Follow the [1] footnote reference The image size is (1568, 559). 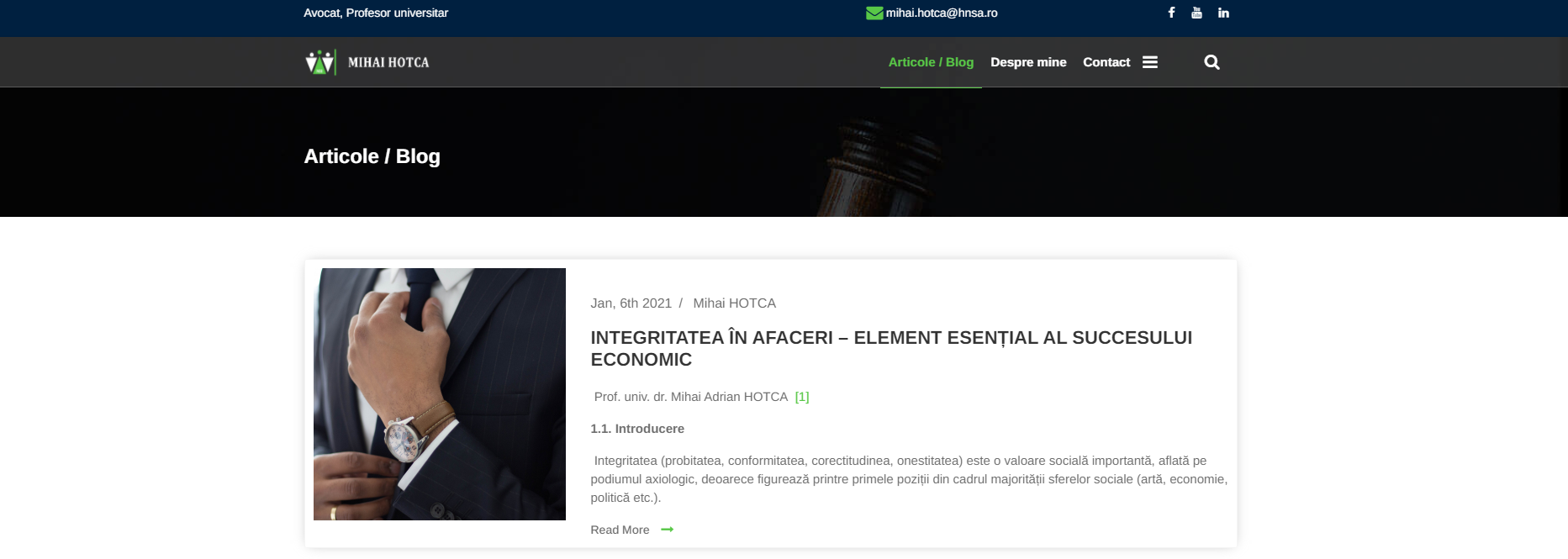coord(802,397)
